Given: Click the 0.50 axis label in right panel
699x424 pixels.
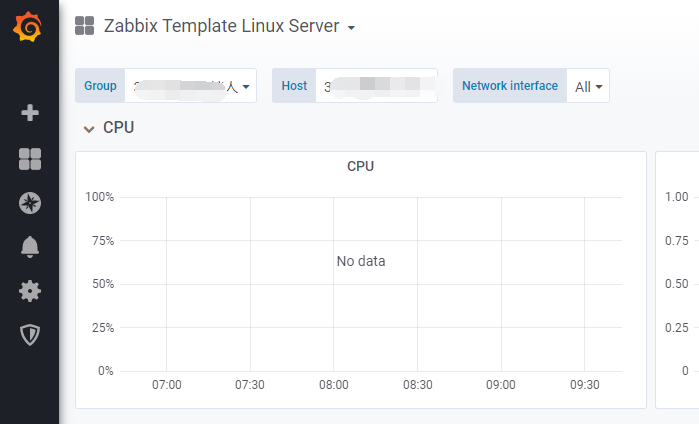Looking at the screenshot, I should click(x=677, y=284).
